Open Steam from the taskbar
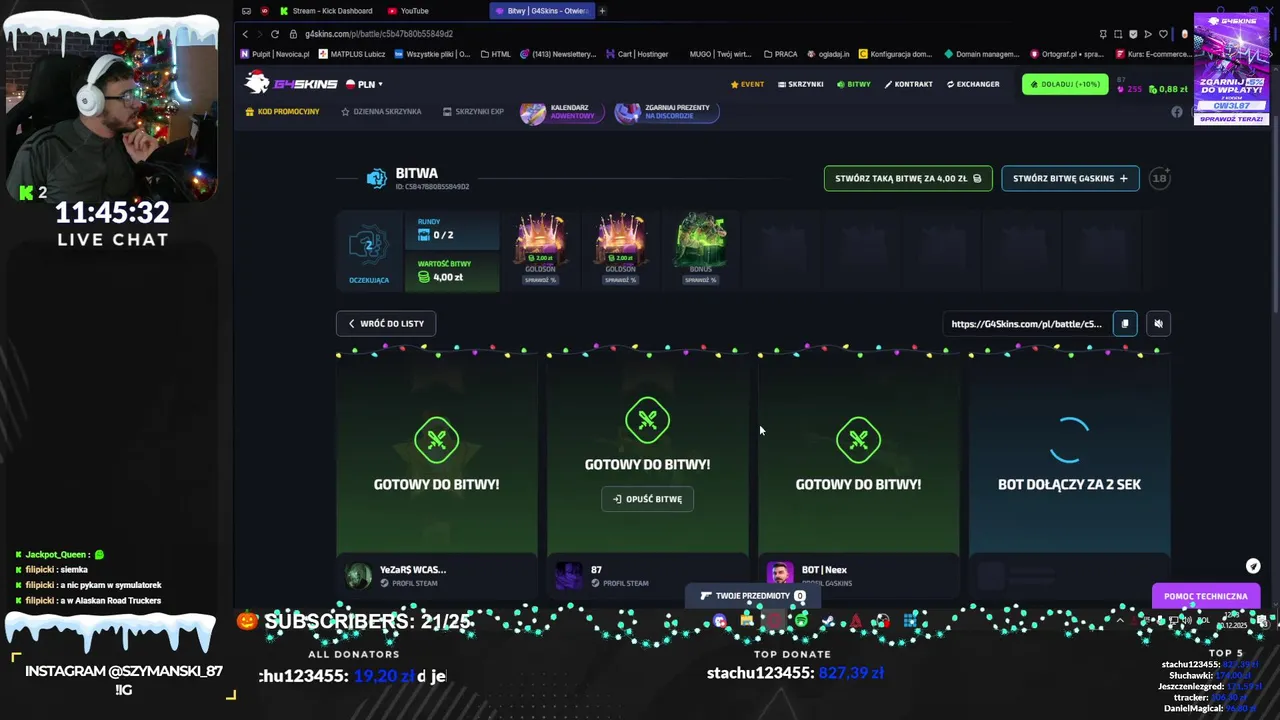1280x720 pixels. pyautogui.click(x=828, y=621)
